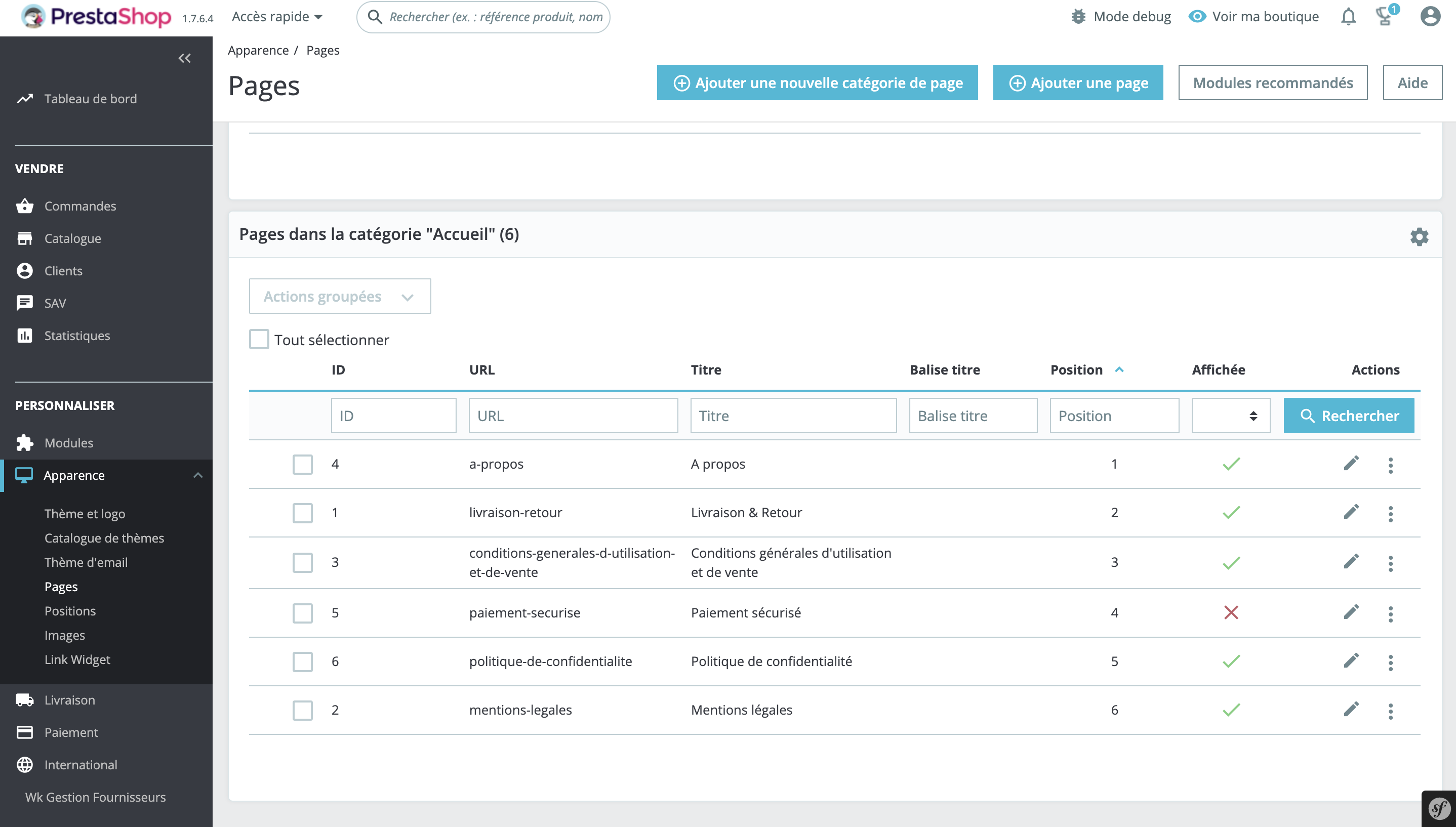Open the International menu
This screenshot has width=1456, height=827.
pyautogui.click(x=80, y=765)
